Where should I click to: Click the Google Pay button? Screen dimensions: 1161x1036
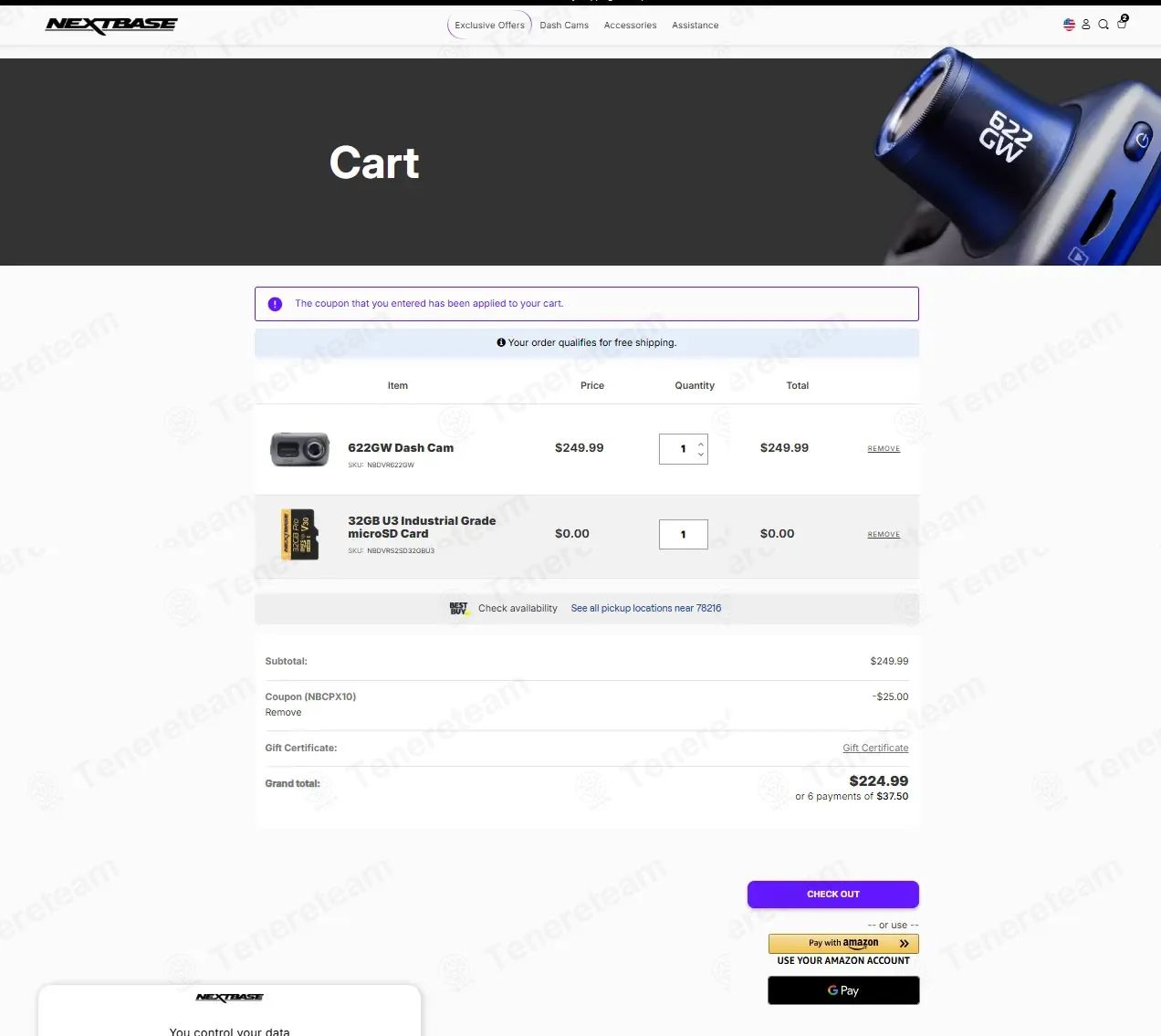843,990
